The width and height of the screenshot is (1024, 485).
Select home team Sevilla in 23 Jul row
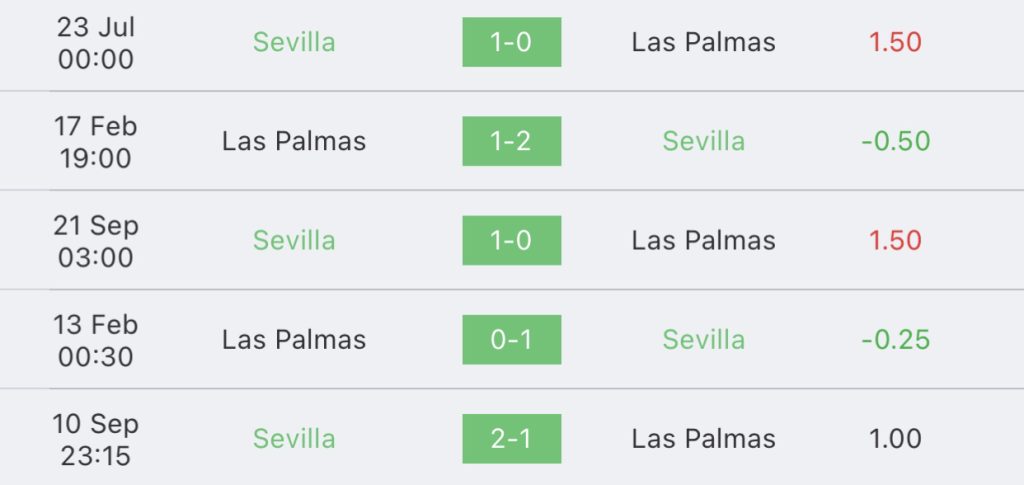pyautogui.click(x=294, y=42)
